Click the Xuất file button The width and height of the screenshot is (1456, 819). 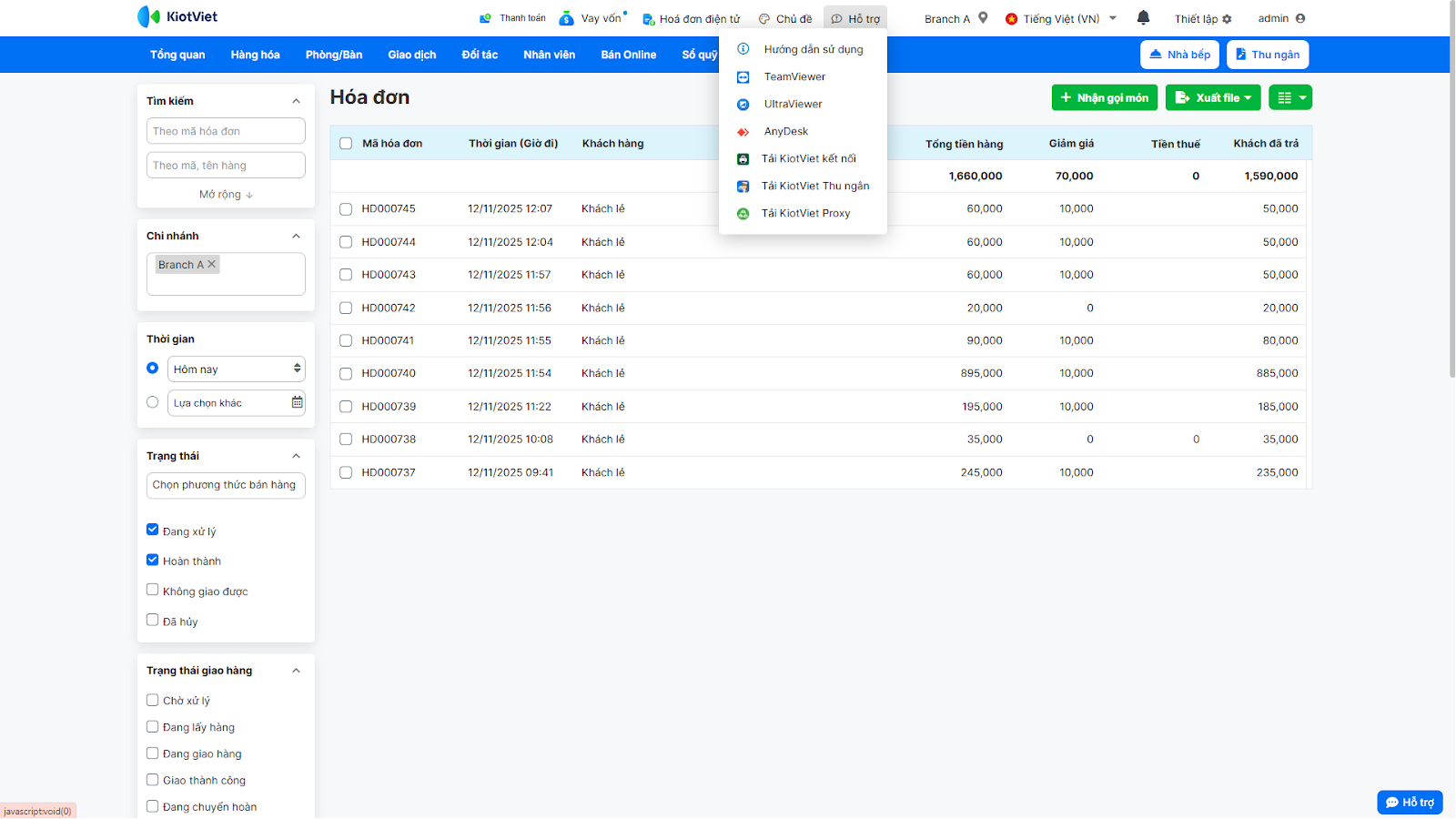[1213, 97]
